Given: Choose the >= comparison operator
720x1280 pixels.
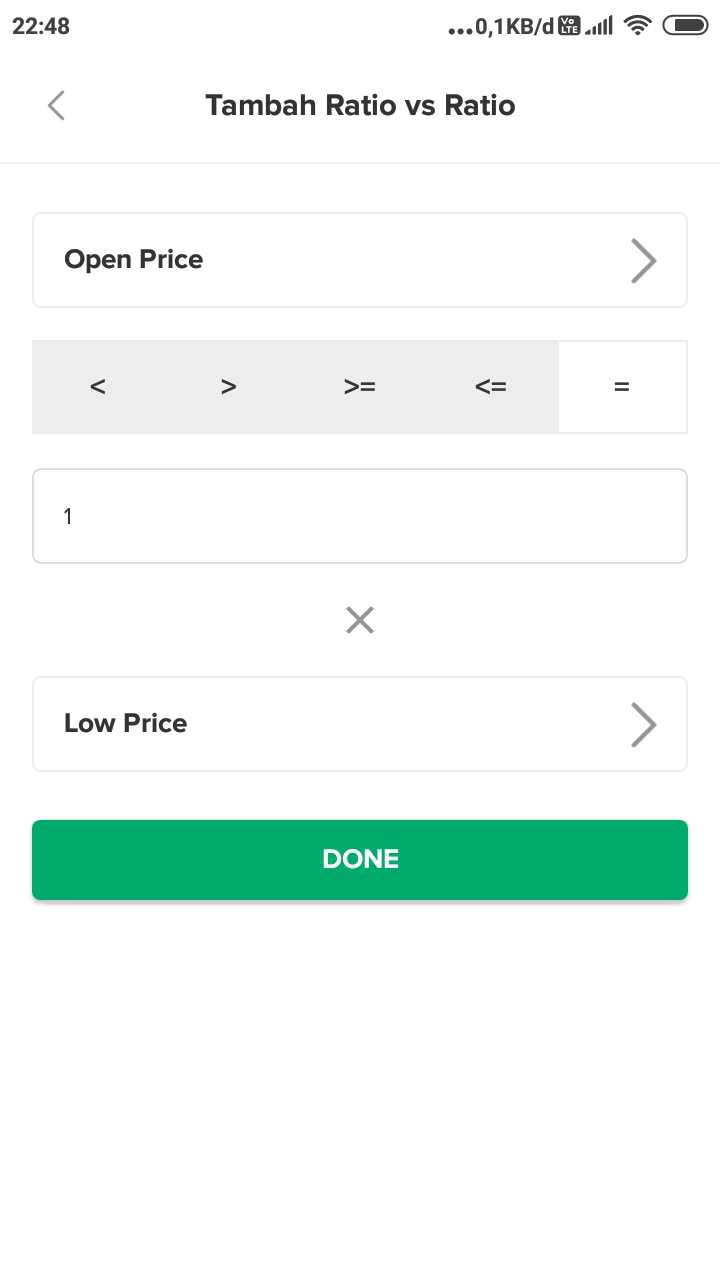Looking at the screenshot, I should coord(360,387).
